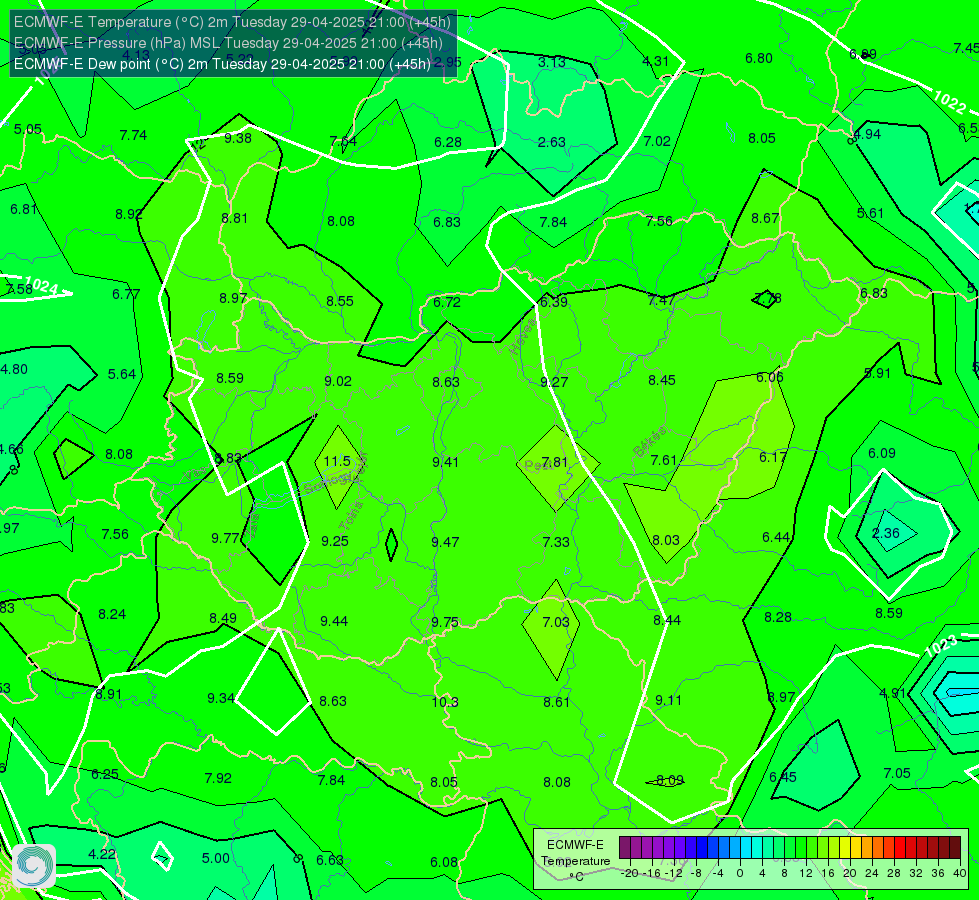
Task: Click the 8.45 temperature value
Action: (662, 380)
